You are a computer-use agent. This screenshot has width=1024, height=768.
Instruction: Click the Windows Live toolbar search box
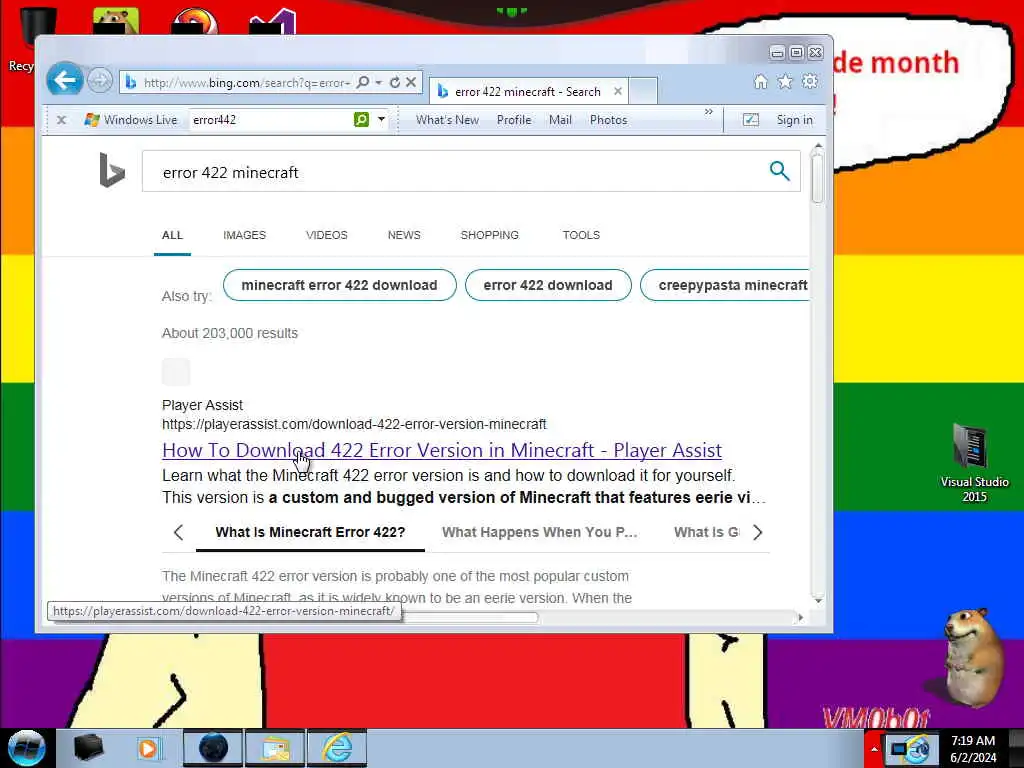[270, 120]
